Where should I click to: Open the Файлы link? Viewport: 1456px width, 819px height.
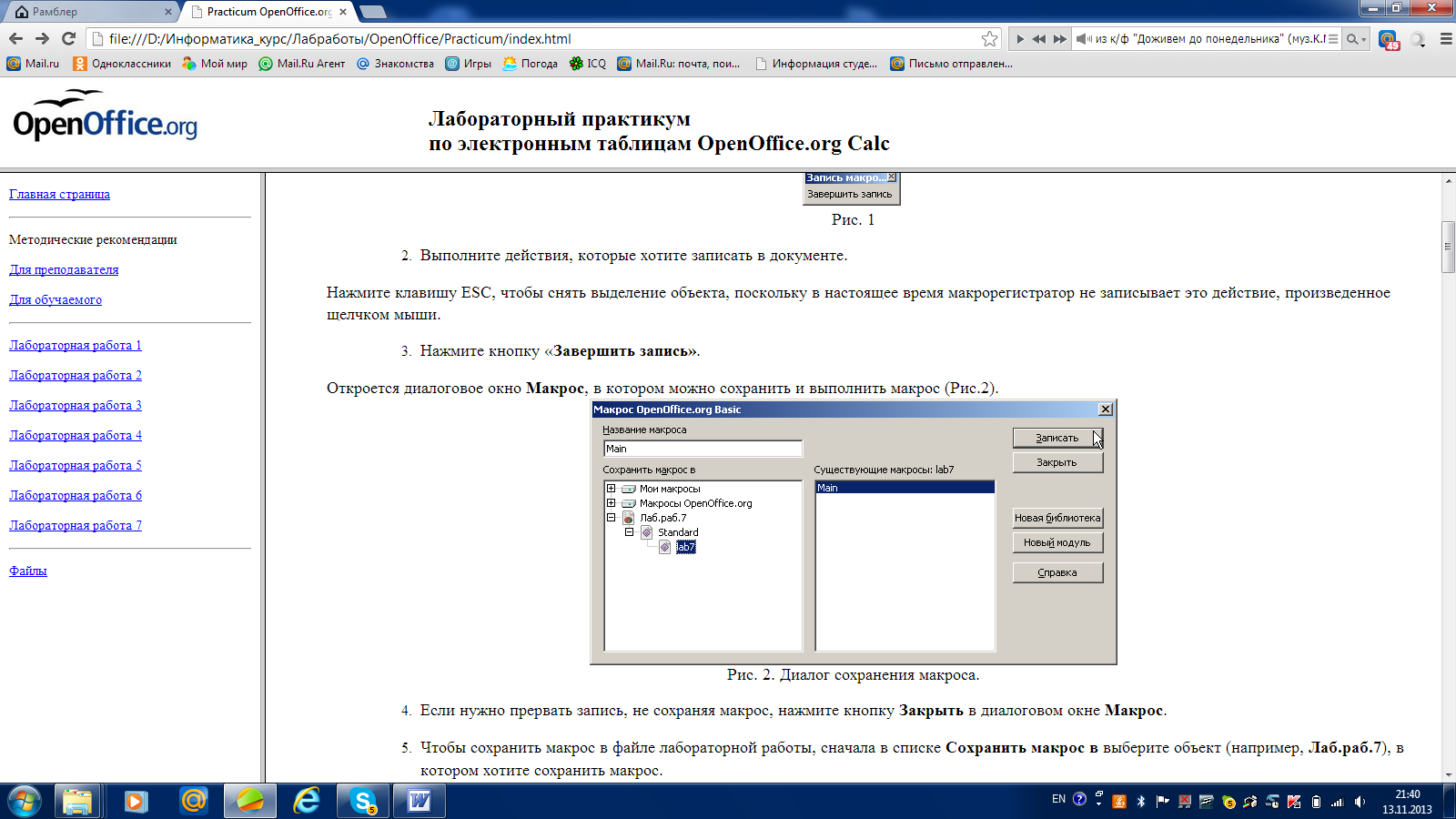[28, 571]
